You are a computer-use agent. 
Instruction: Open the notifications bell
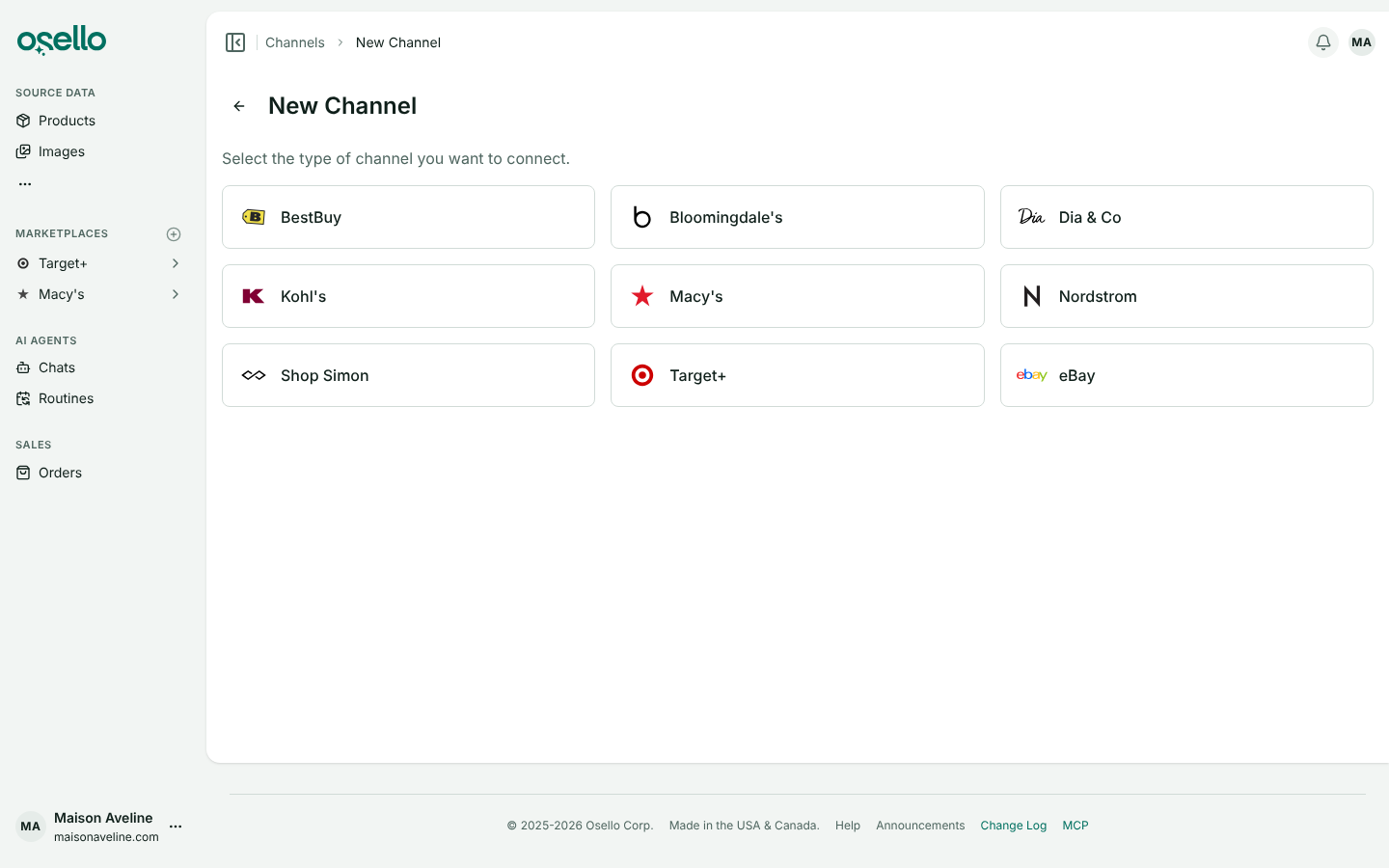click(x=1323, y=42)
